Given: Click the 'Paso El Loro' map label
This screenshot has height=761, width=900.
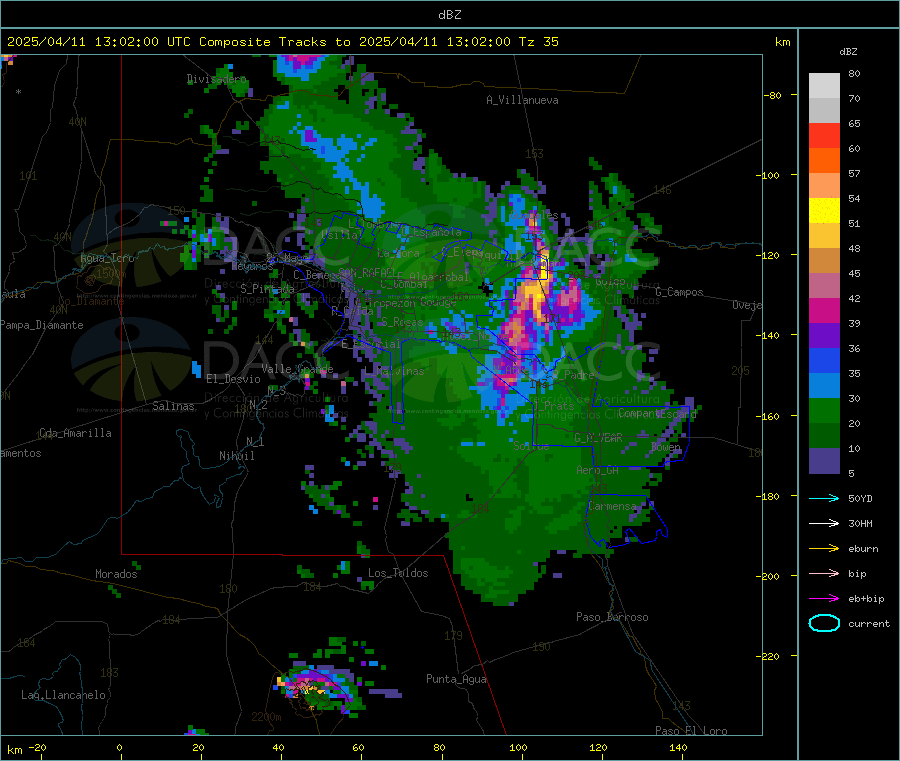Looking at the screenshot, I should (x=691, y=731).
